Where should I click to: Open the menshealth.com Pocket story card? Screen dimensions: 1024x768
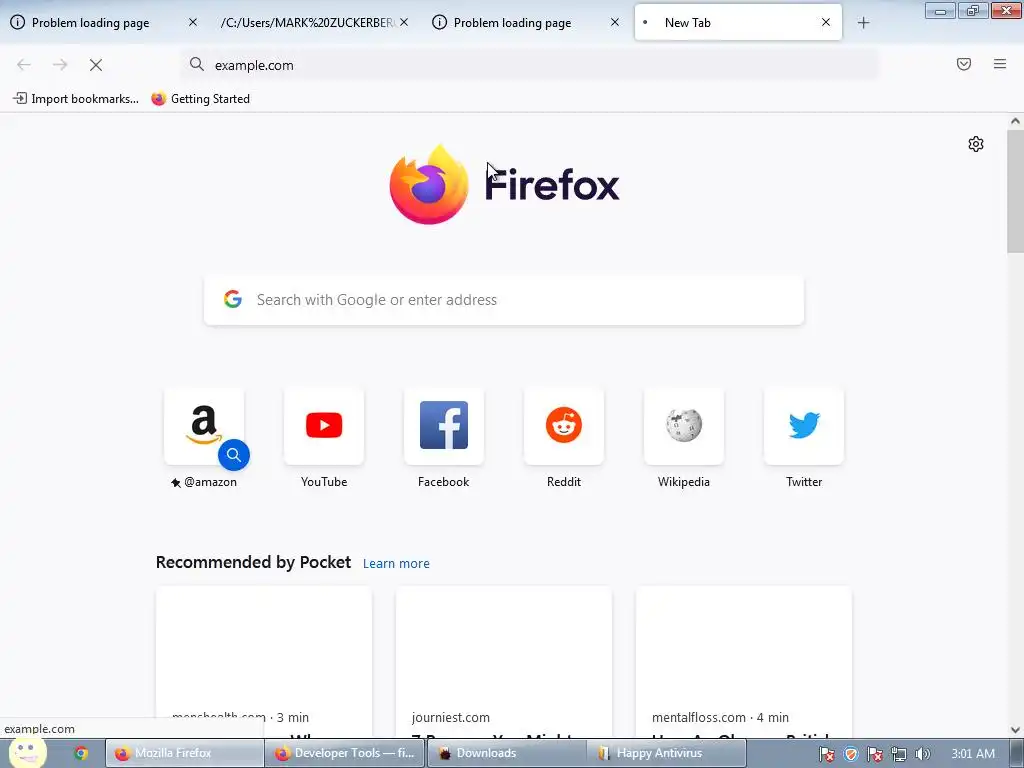(264, 662)
